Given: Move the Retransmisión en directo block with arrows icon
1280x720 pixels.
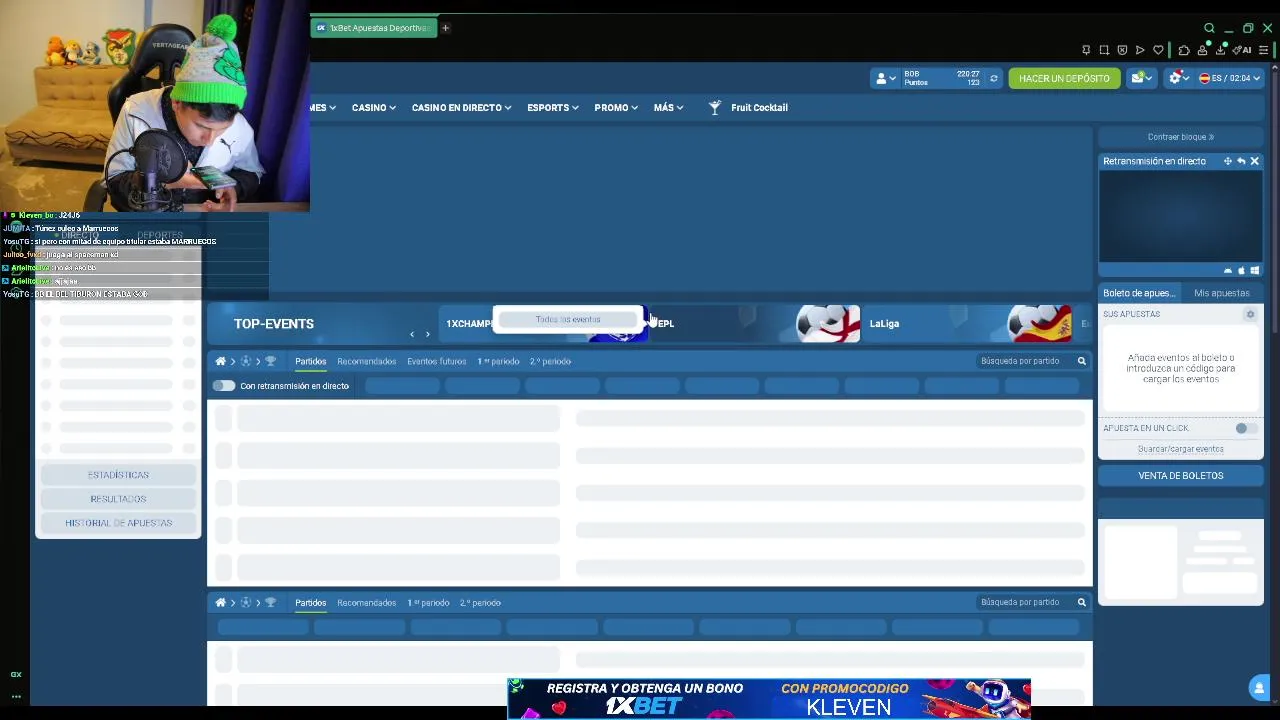Looking at the screenshot, I should pos(1227,161).
